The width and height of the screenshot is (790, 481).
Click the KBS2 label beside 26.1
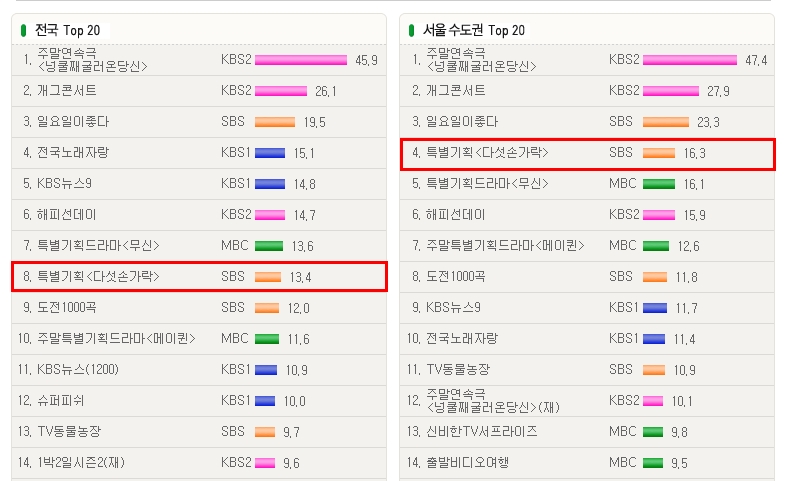pos(236,91)
